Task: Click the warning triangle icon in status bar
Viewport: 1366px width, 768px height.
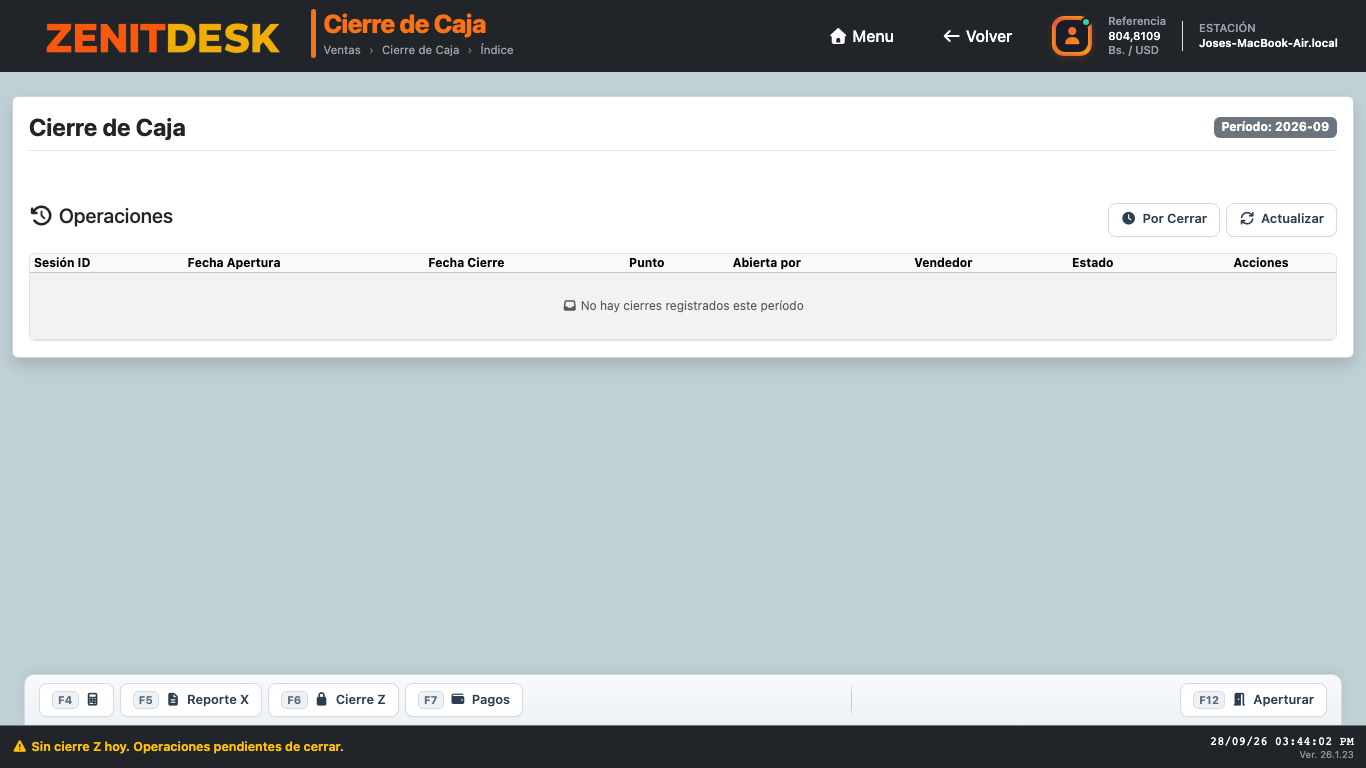Action: tap(19, 747)
